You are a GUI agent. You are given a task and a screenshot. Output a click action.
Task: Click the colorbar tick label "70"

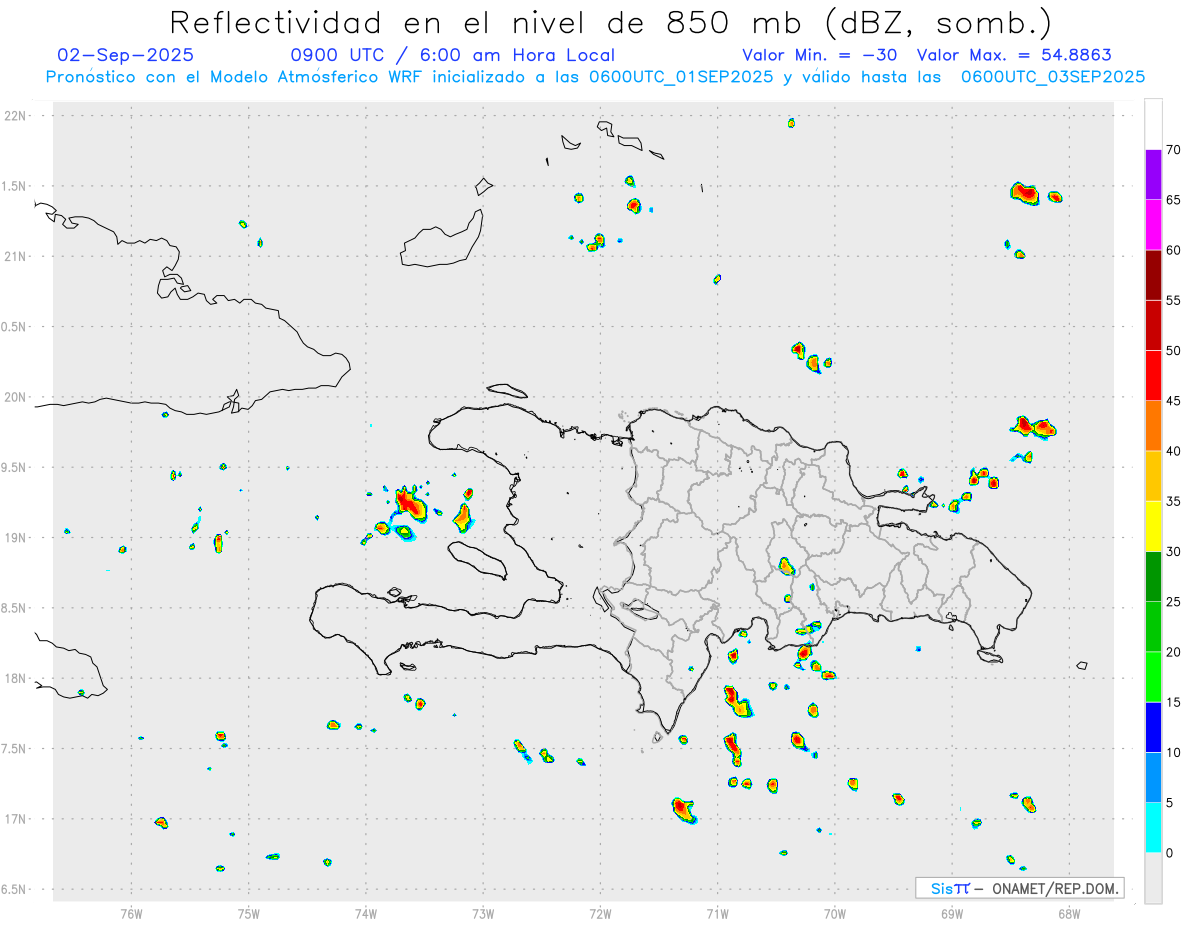click(1173, 150)
